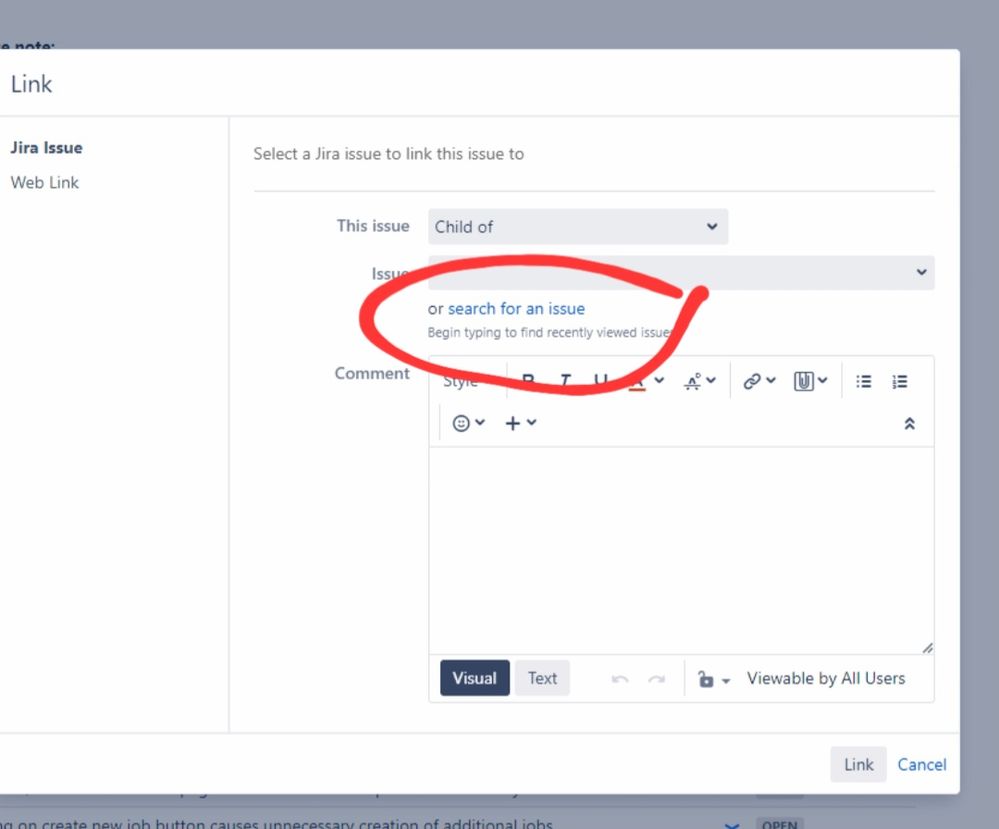Click the 'search for an issue' link
Screen dimensions: 999x829
click(x=516, y=309)
